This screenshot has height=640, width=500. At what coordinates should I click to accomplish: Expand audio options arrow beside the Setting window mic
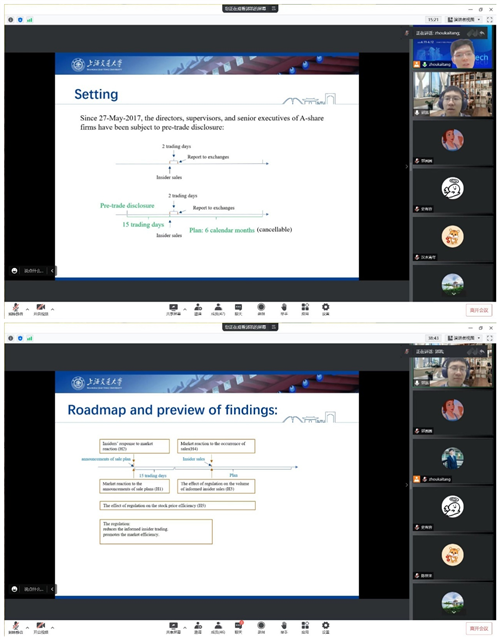pos(27,309)
